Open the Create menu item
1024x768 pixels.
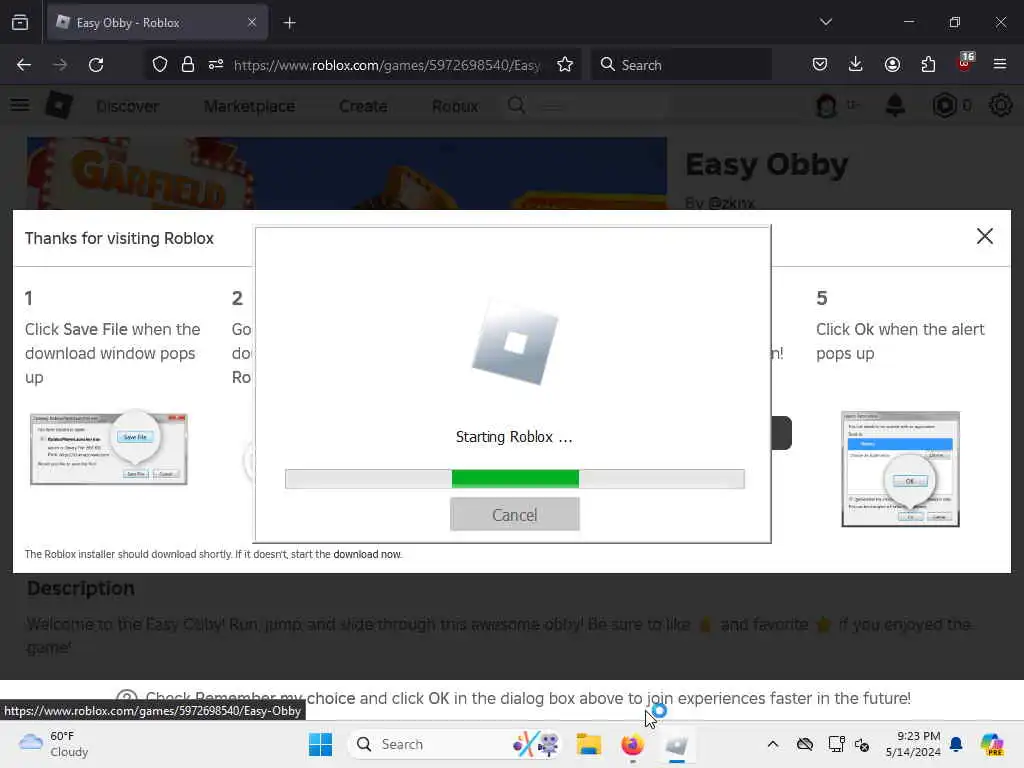tap(363, 106)
